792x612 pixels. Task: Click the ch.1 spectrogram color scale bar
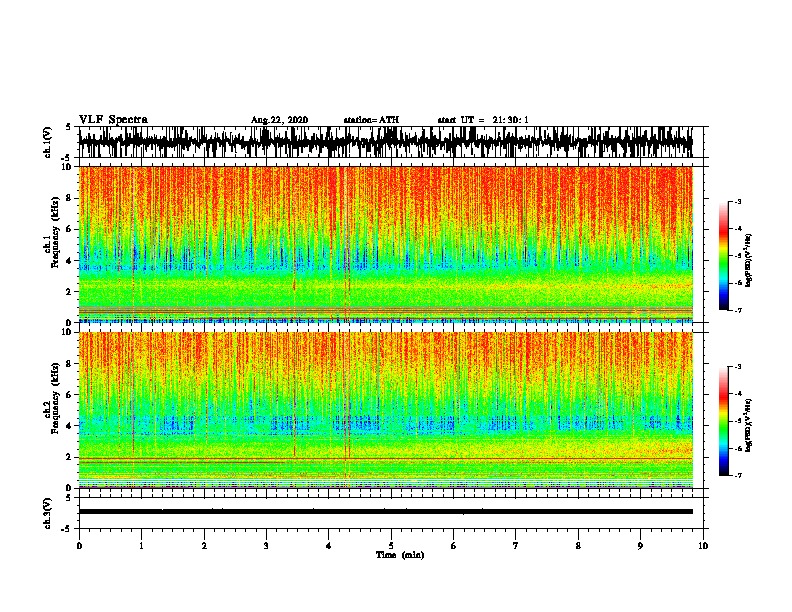pyautogui.click(x=724, y=256)
